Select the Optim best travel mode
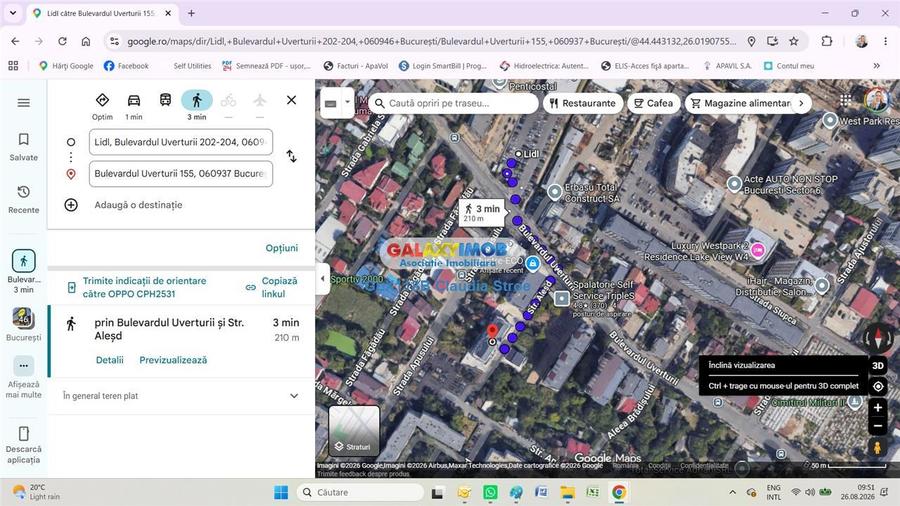 point(102,106)
